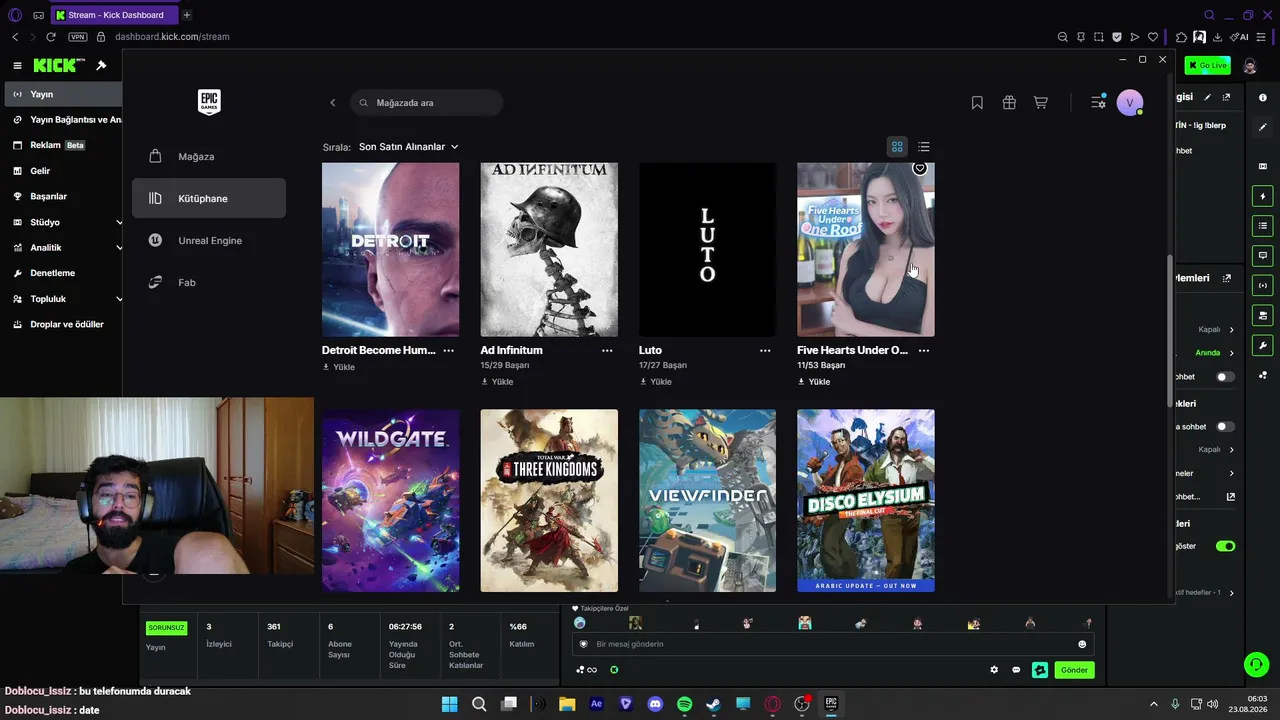1280x720 pixels.
Task: Open the Epic launcher notifications and settings icon
Action: click(1098, 102)
